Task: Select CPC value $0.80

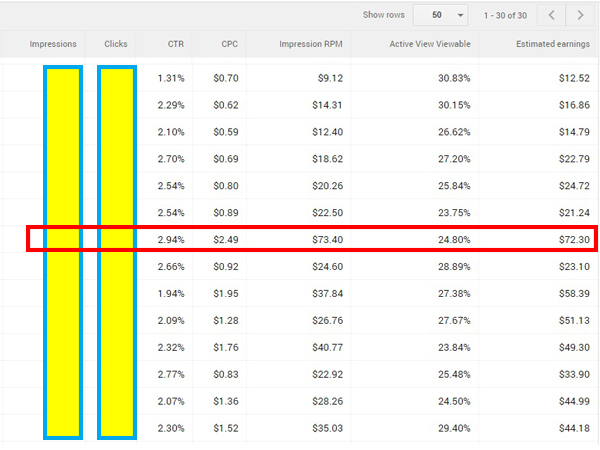Action: point(226,186)
